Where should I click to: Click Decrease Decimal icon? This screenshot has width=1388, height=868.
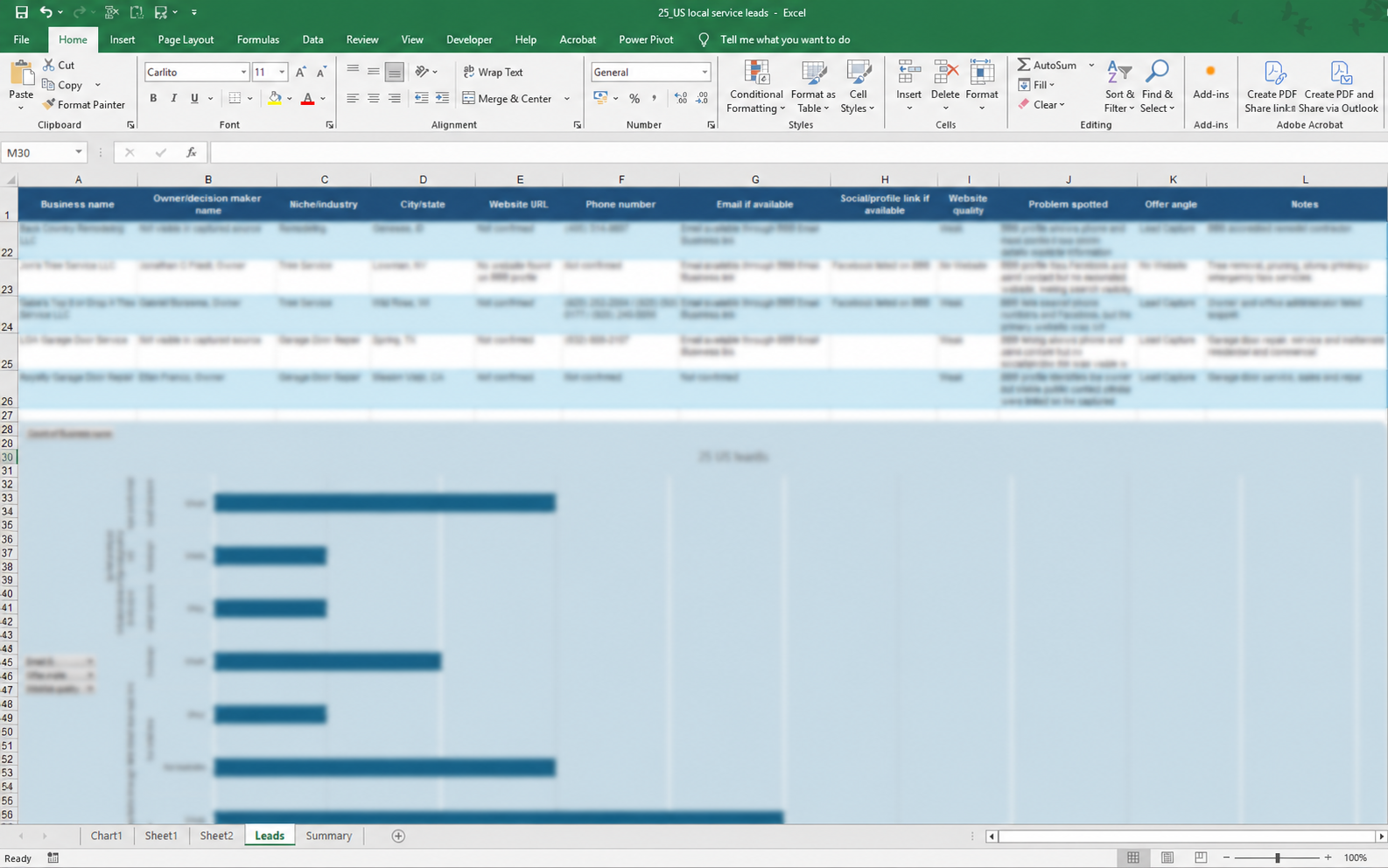point(702,98)
